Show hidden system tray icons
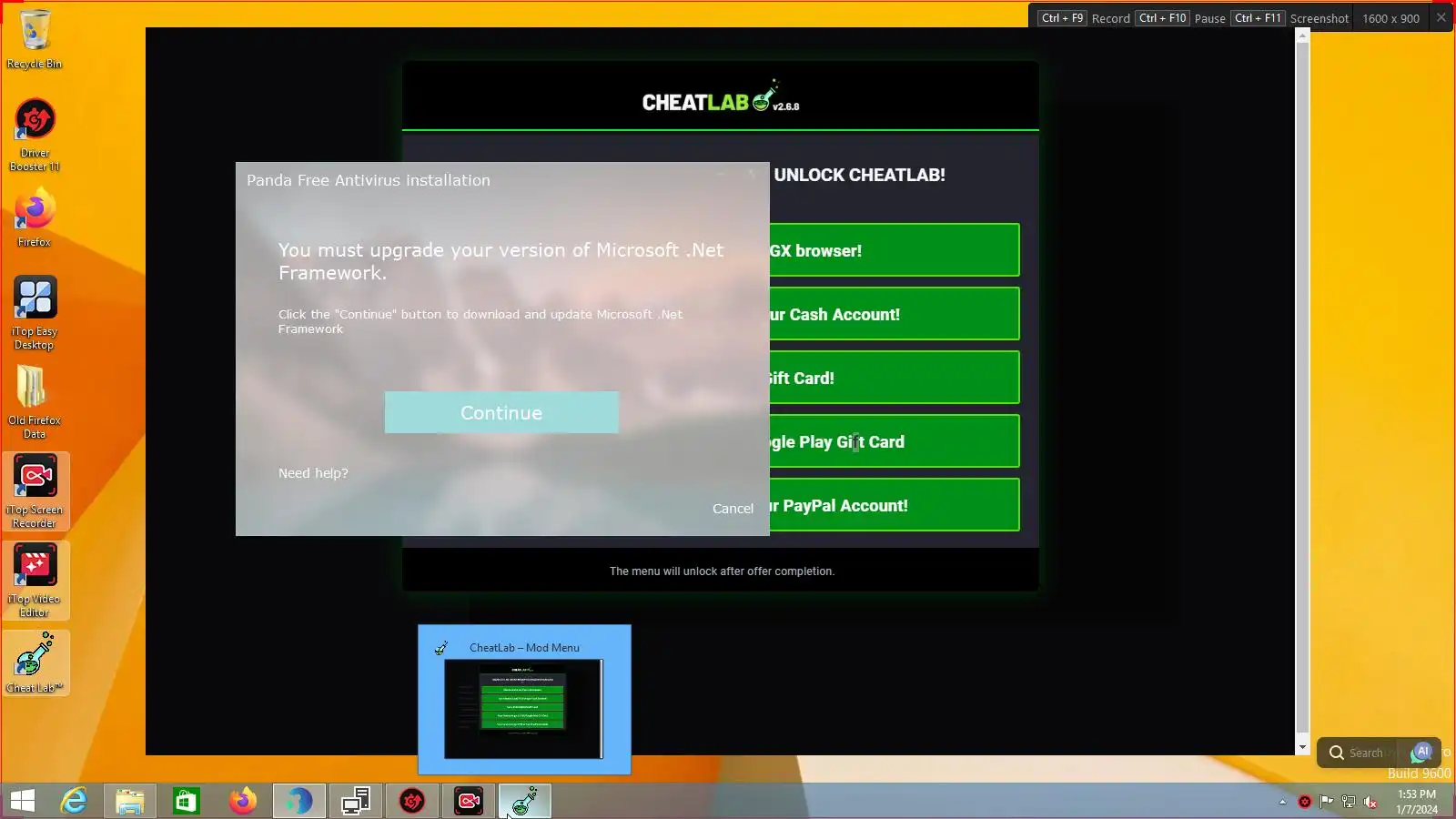The height and width of the screenshot is (819, 1456). (x=1283, y=802)
